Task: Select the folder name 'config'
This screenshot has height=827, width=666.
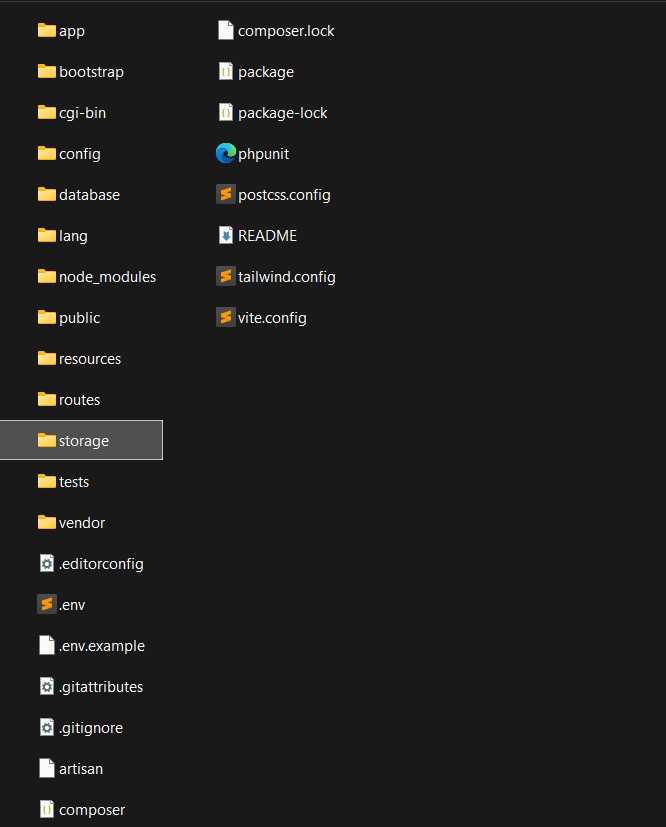Action: (x=80, y=155)
